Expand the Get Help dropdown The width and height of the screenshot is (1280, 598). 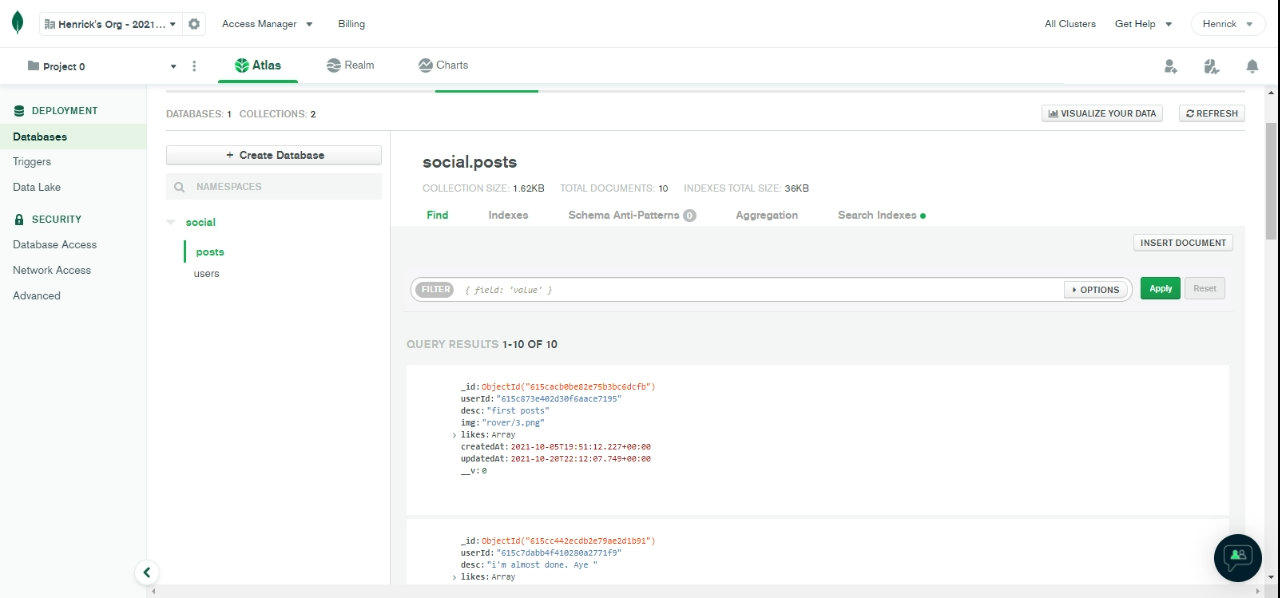coord(1143,23)
